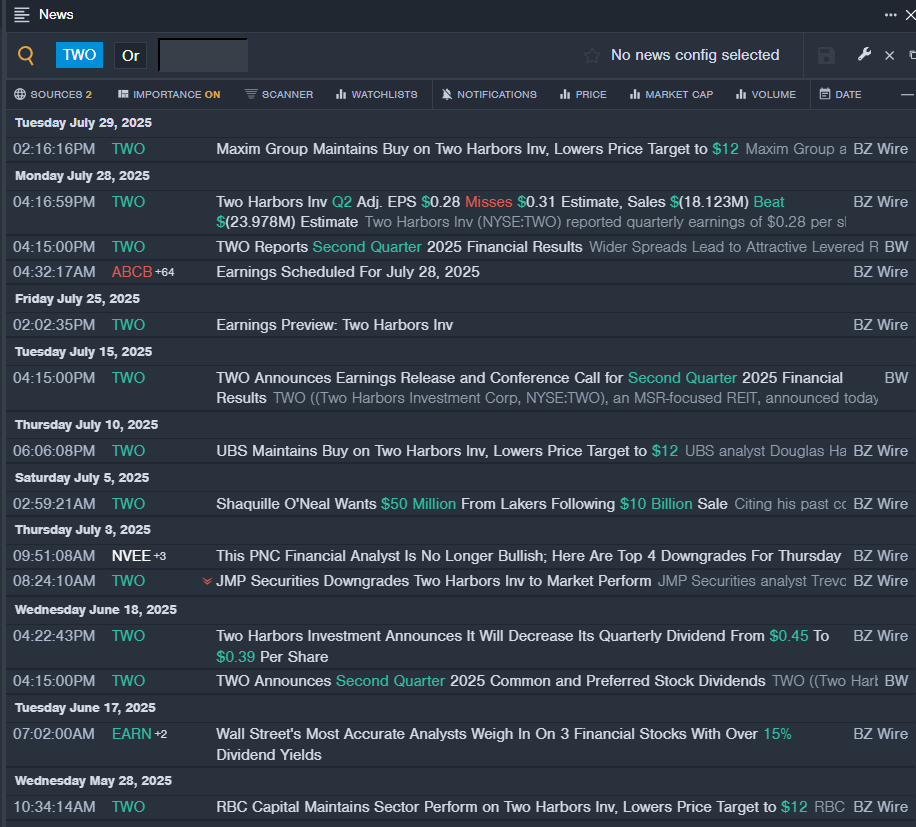Open the Sources 2 filter dropdown
The height and width of the screenshot is (827, 916).
(53, 95)
